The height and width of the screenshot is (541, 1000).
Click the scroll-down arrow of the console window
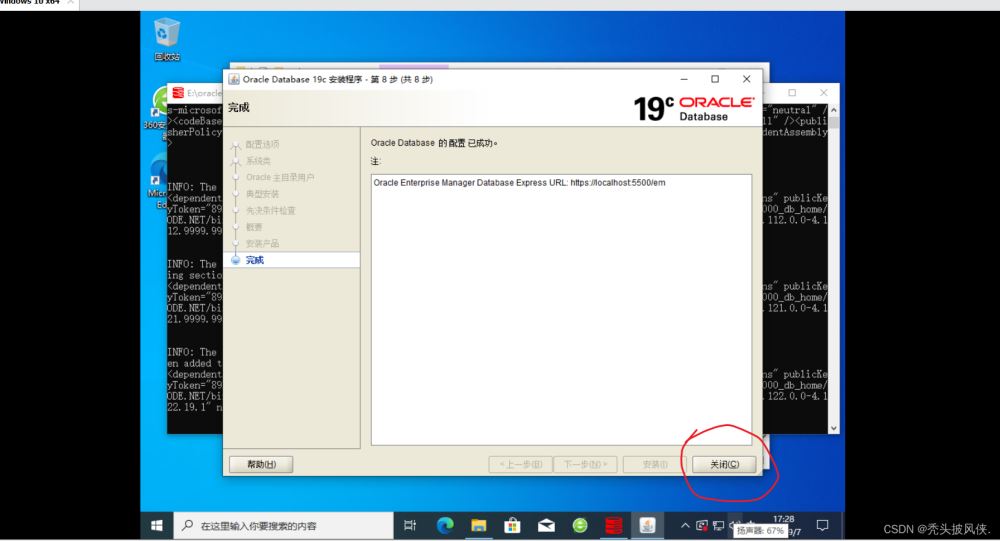(835, 427)
